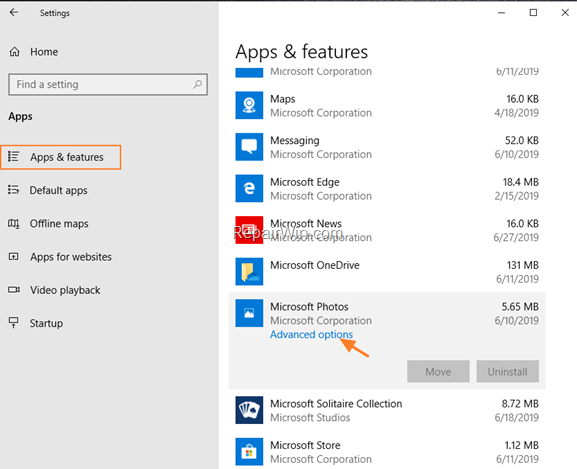This screenshot has height=469, width=577.
Task: Minimize the Settings window
Action: click(x=501, y=13)
